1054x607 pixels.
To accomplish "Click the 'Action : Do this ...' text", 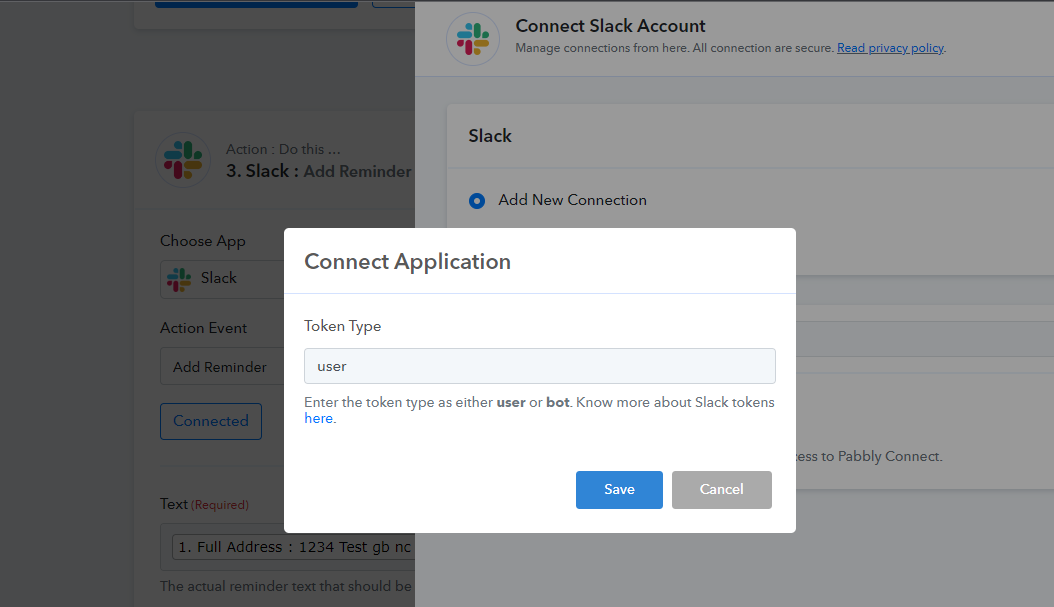I will click(x=283, y=149).
